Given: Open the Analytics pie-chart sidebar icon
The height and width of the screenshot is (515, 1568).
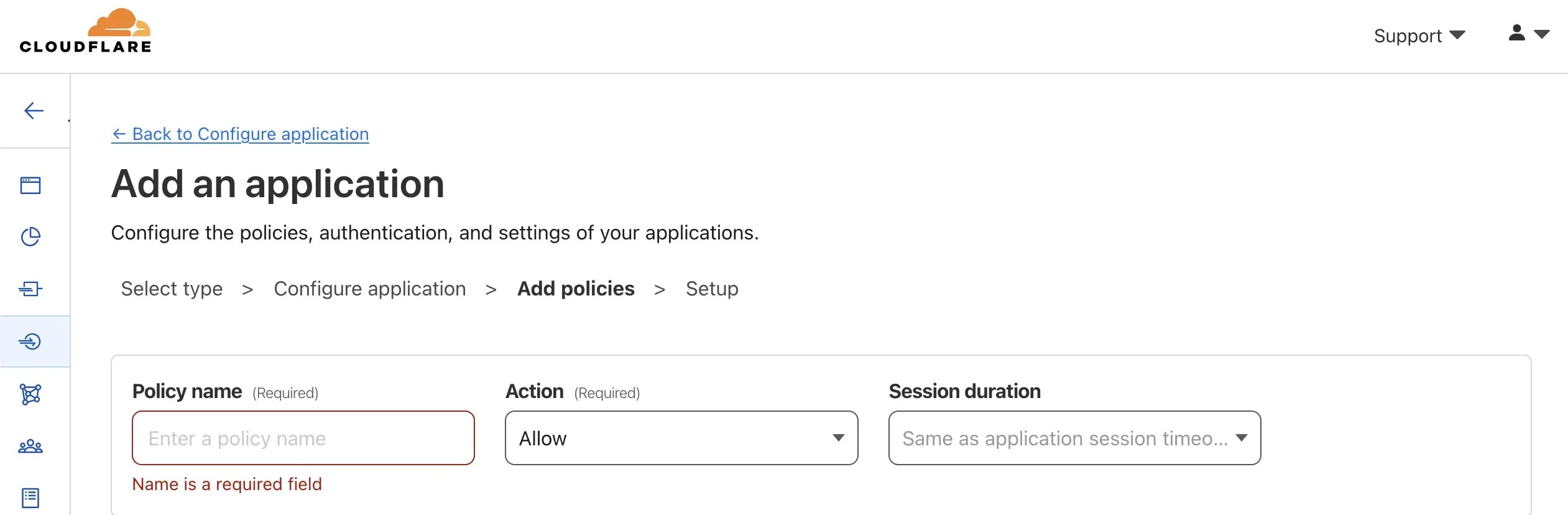Looking at the screenshot, I should tap(31, 237).
